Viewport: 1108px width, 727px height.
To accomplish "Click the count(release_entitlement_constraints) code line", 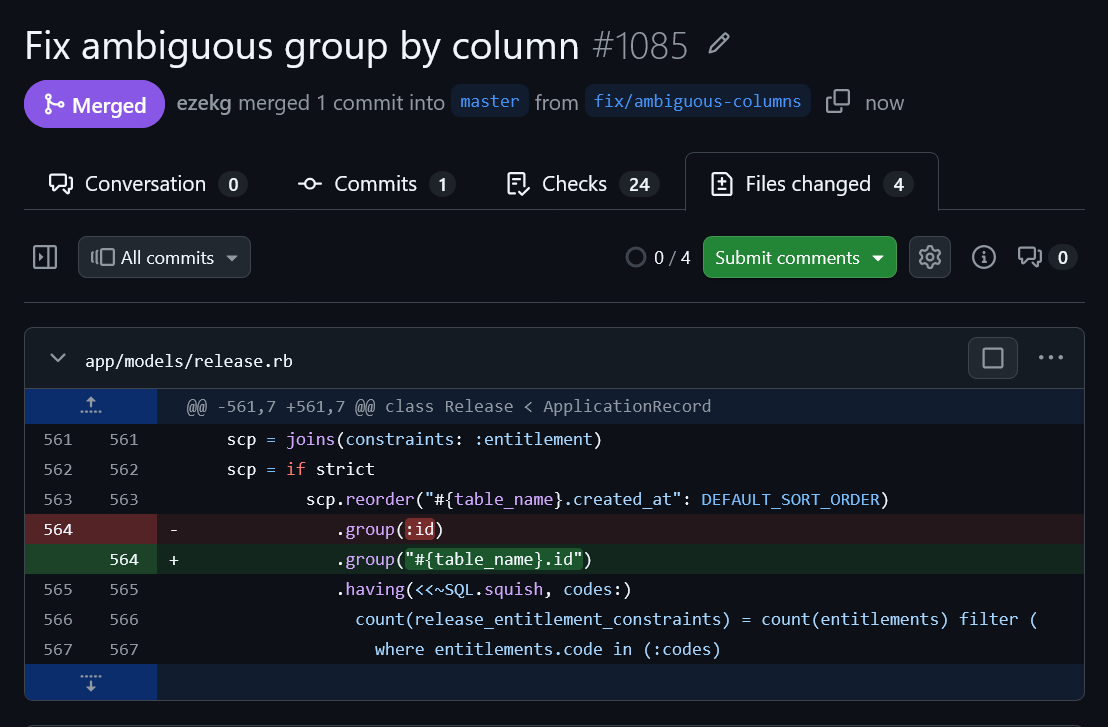I will 620,620.
